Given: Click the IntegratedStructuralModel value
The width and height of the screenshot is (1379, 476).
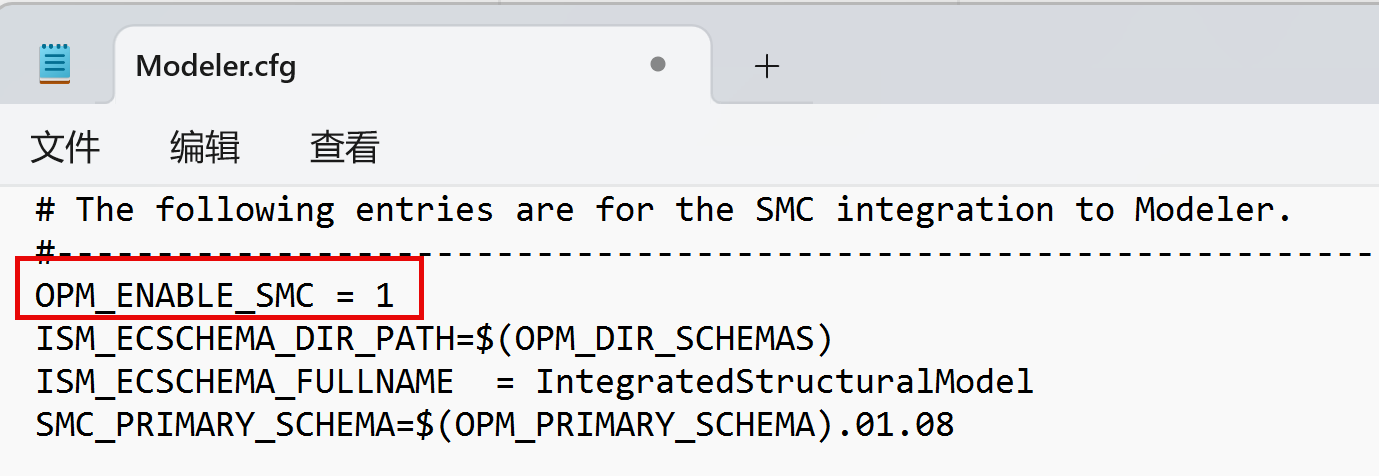Looking at the screenshot, I should pos(784,382).
